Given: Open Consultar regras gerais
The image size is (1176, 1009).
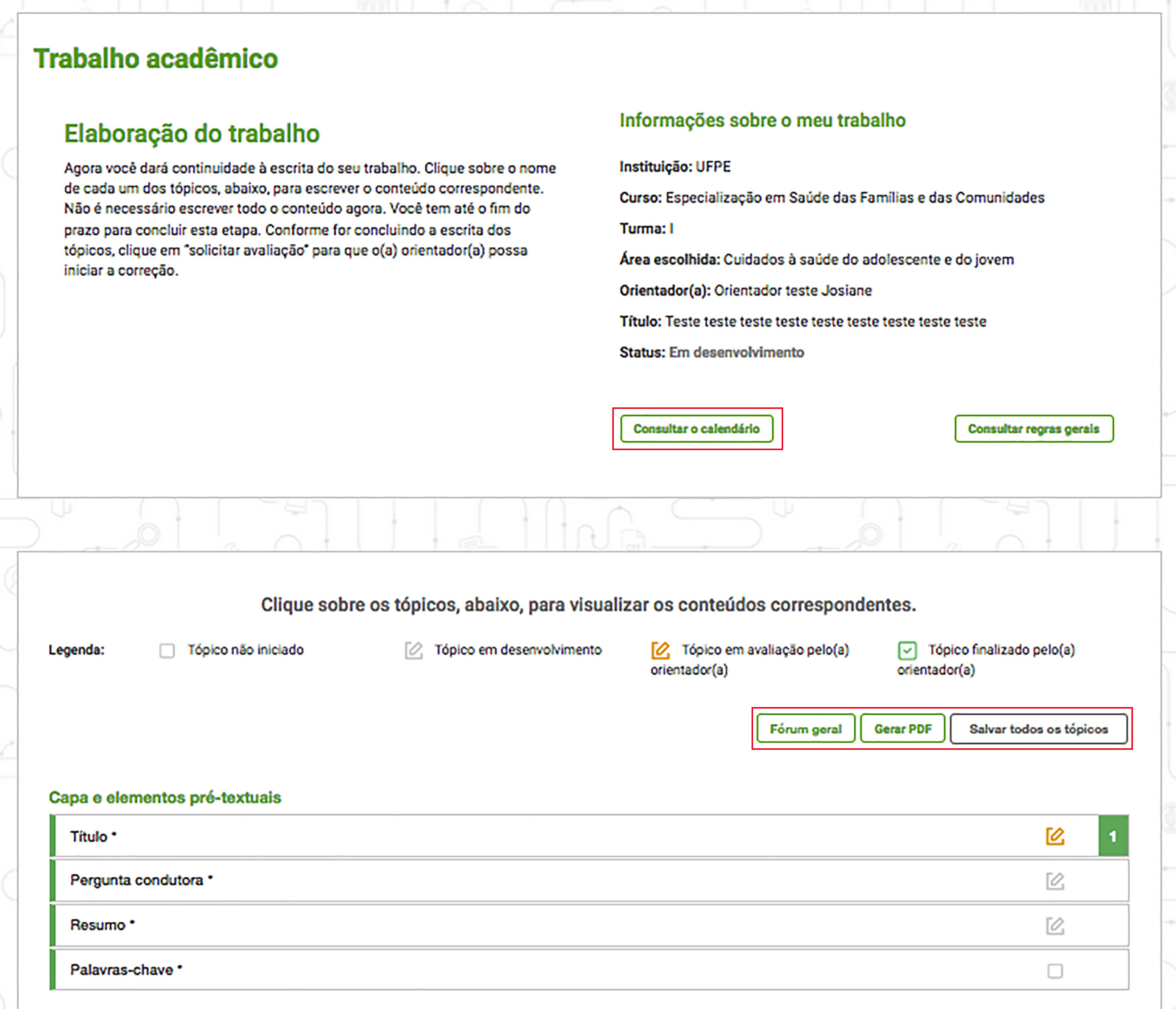Looking at the screenshot, I should tap(1033, 429).
